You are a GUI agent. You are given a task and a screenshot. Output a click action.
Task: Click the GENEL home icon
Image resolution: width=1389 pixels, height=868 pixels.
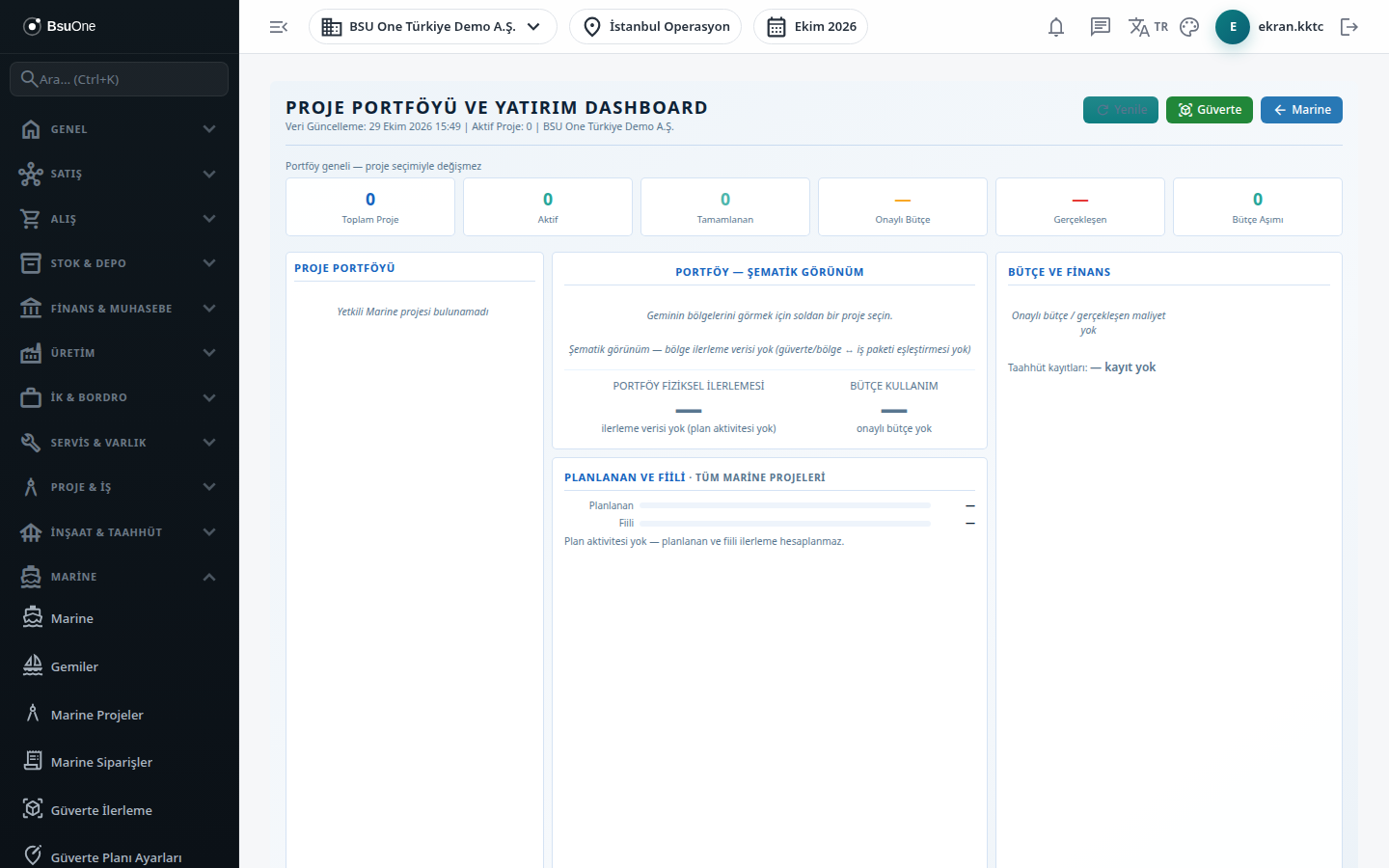[x=31, y=129]
